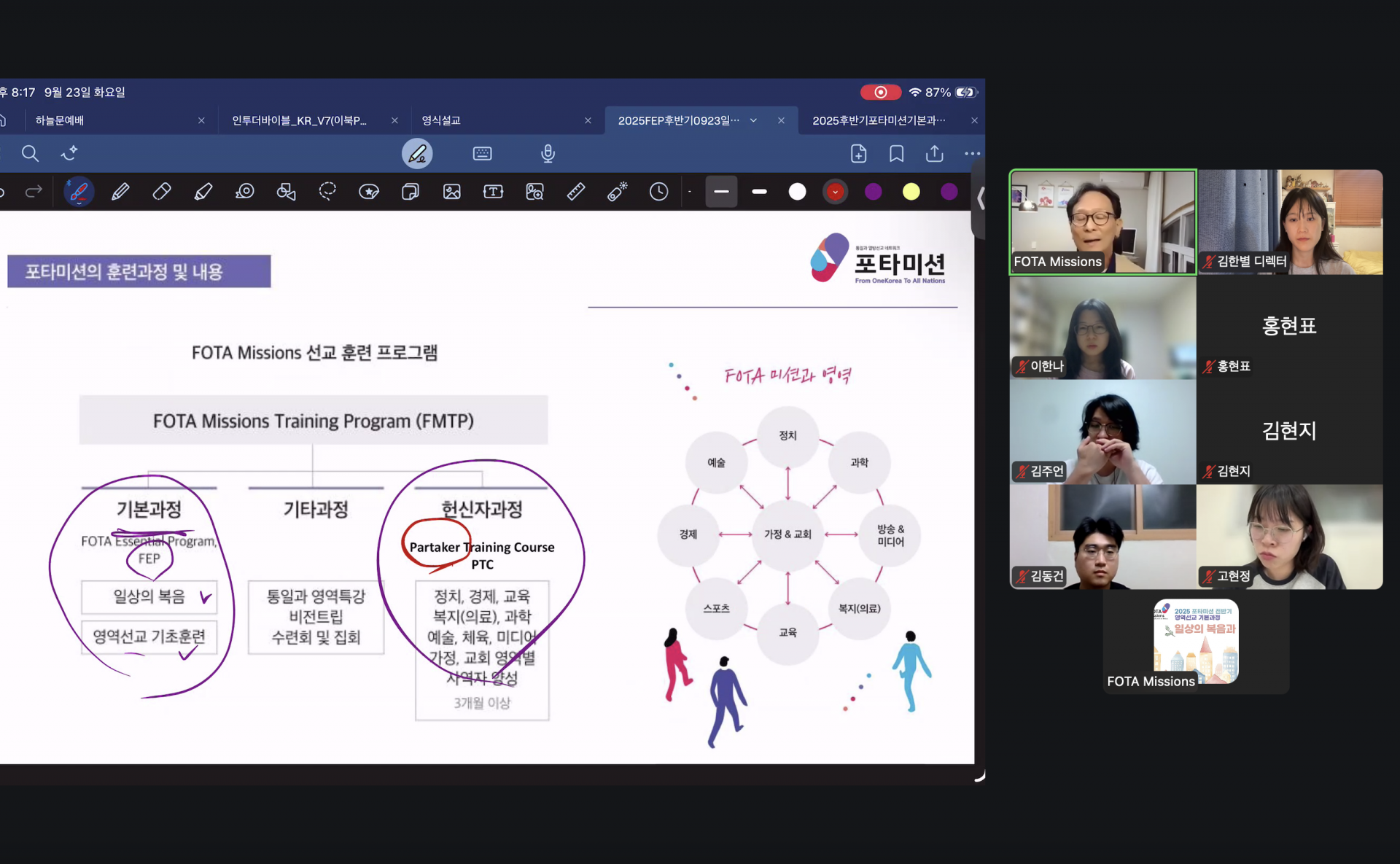
Task: Open the Stickers elements tool
Action: click(x=369, y=192)
